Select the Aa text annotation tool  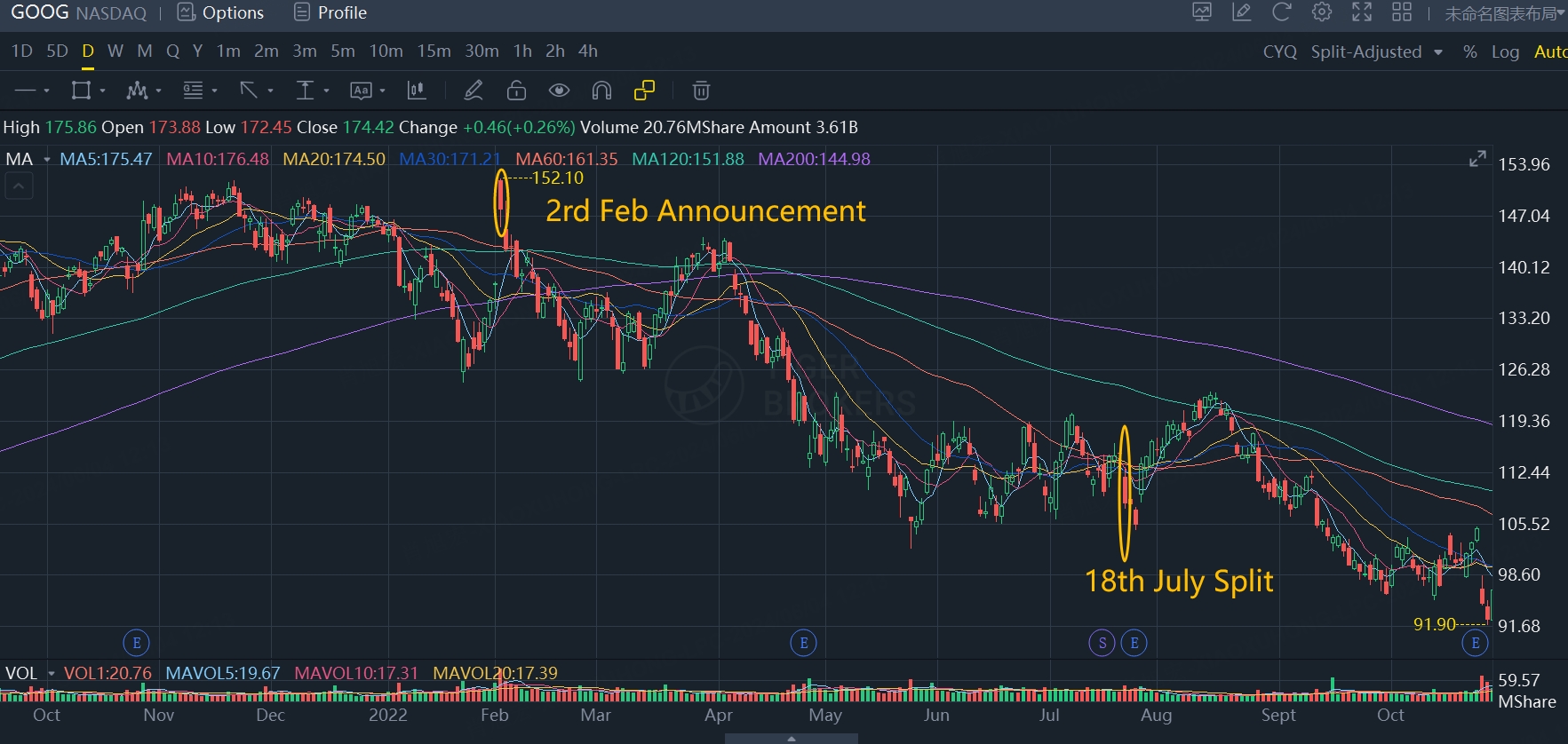click(361, 91)
